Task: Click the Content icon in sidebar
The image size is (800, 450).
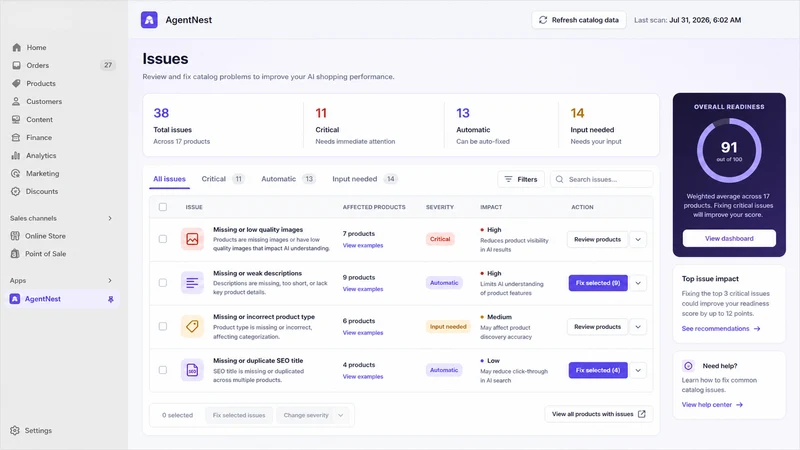Action: (x=16, y=119)
